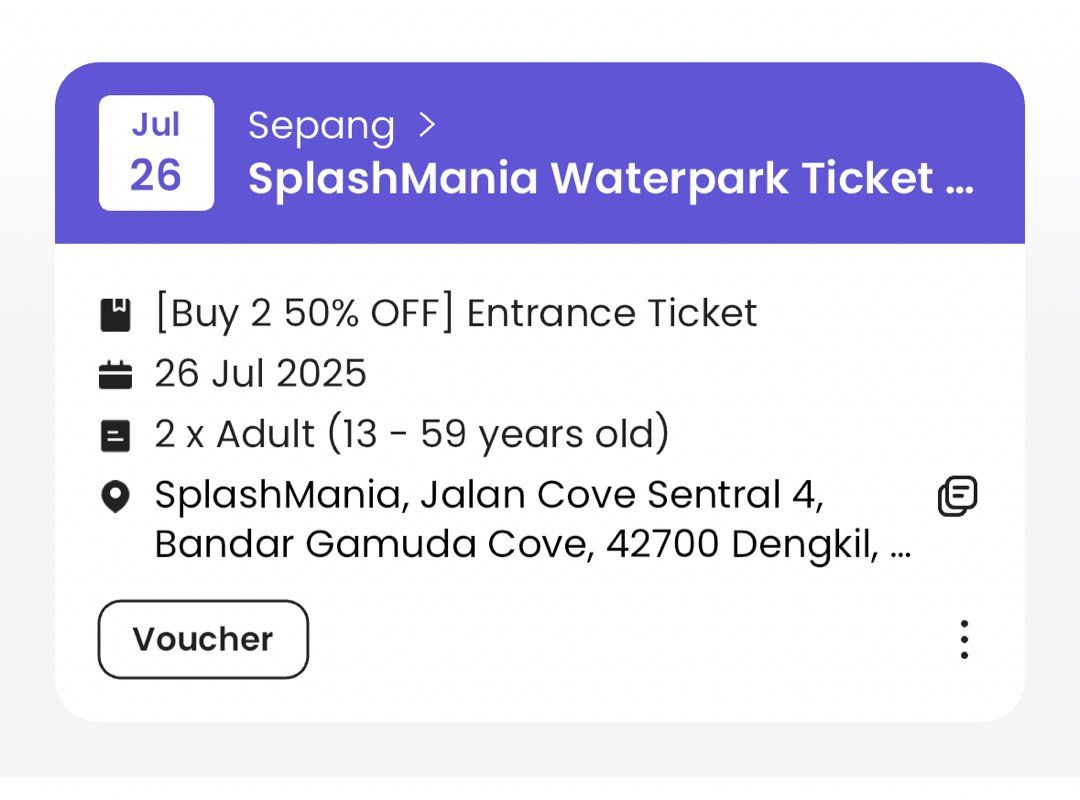Copy the SplashMania address

click(x=958, y=496)
